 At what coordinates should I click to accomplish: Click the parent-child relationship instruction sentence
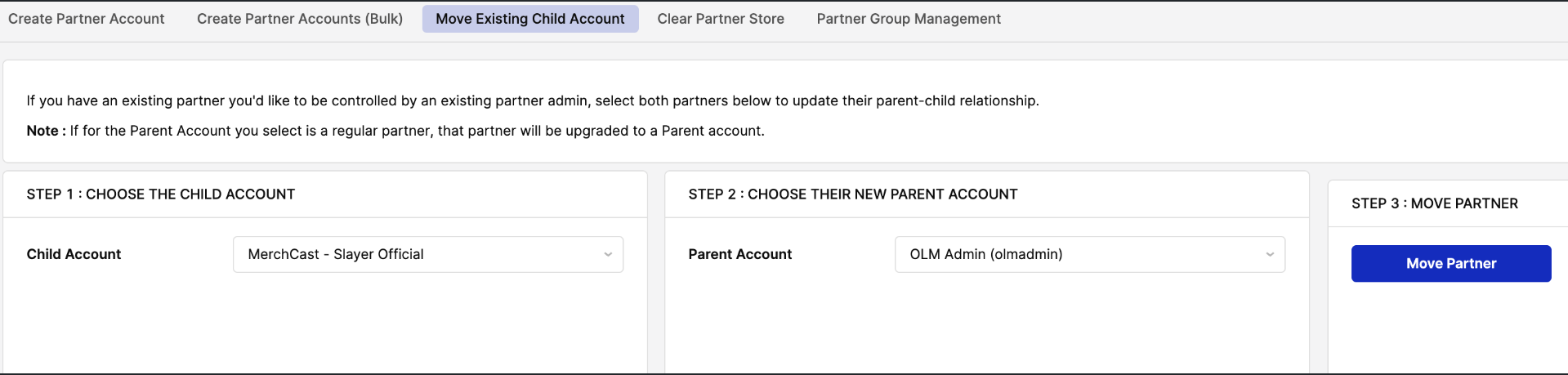pyautogui.click(x=533, y=100)
